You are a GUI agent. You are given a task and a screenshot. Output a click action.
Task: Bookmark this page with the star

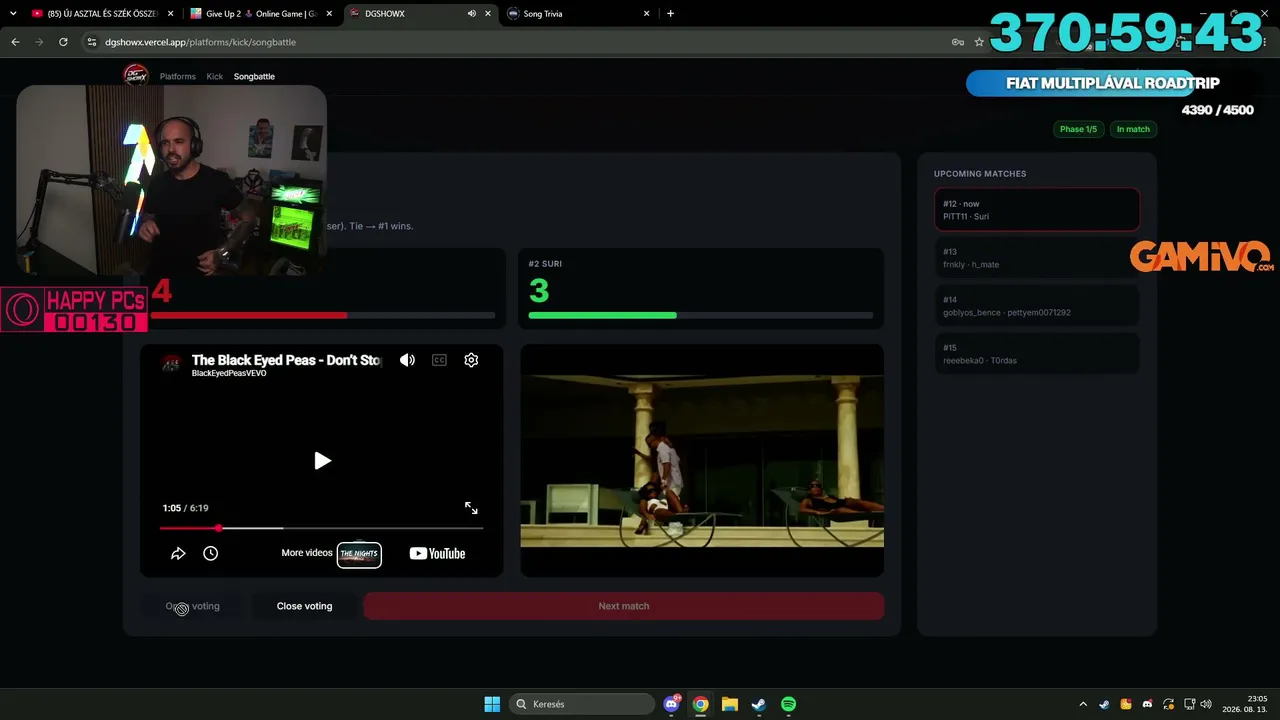(979, 42)
